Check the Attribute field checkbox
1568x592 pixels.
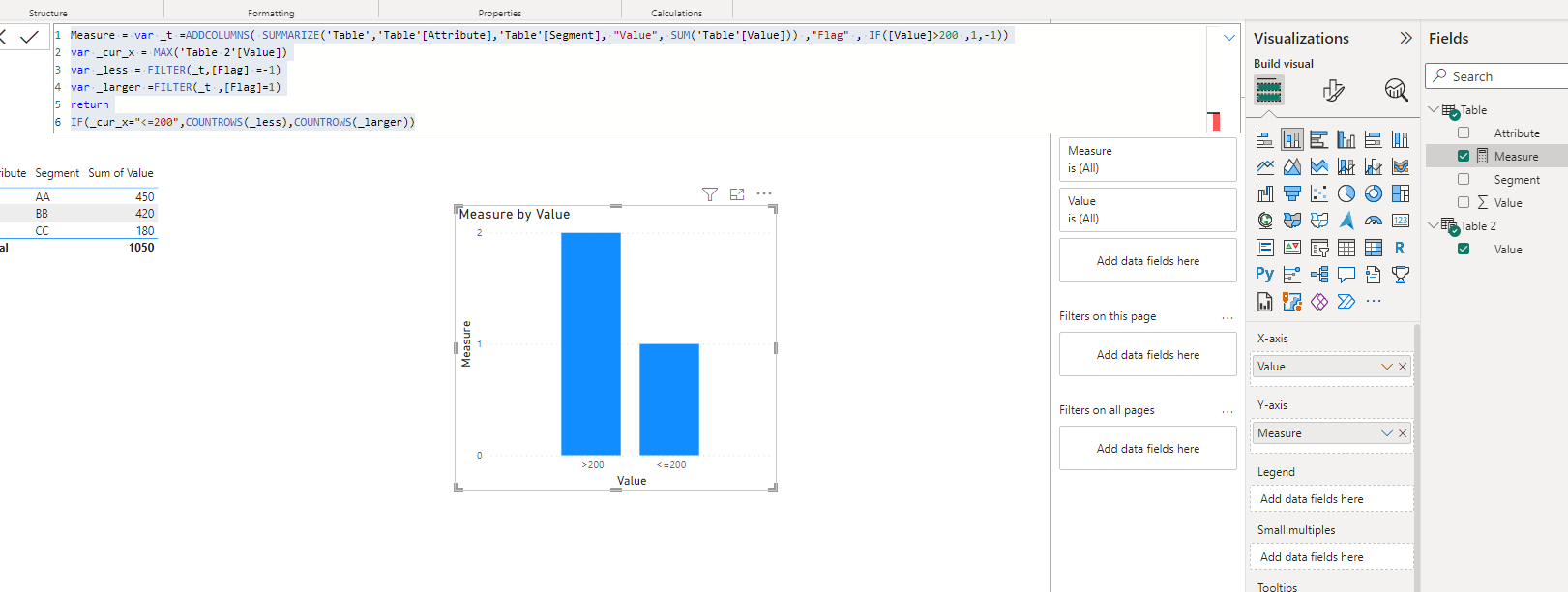click(1464, 133)
